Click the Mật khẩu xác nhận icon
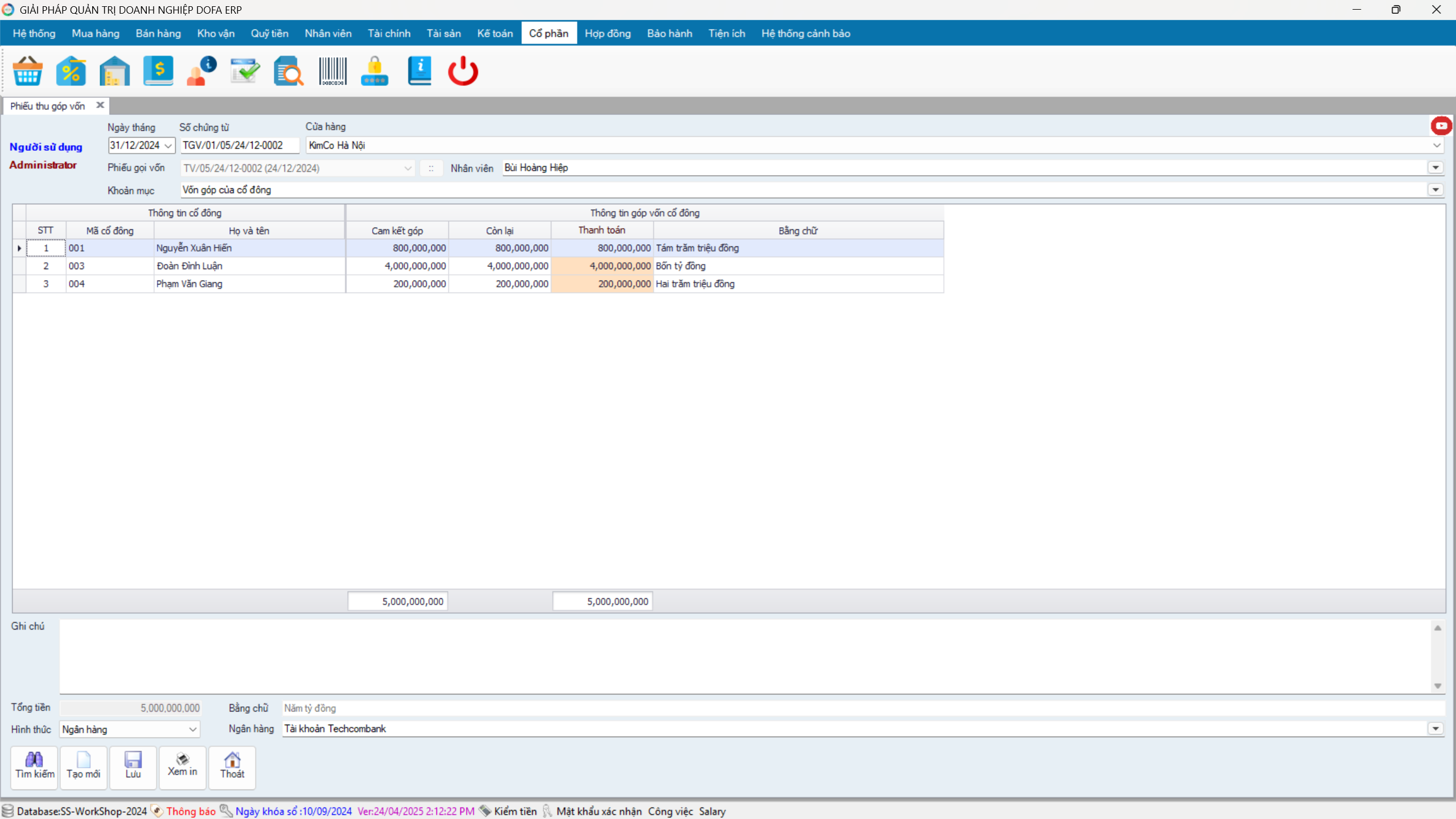The image size is (1456, 819). [x=547, y=811]
